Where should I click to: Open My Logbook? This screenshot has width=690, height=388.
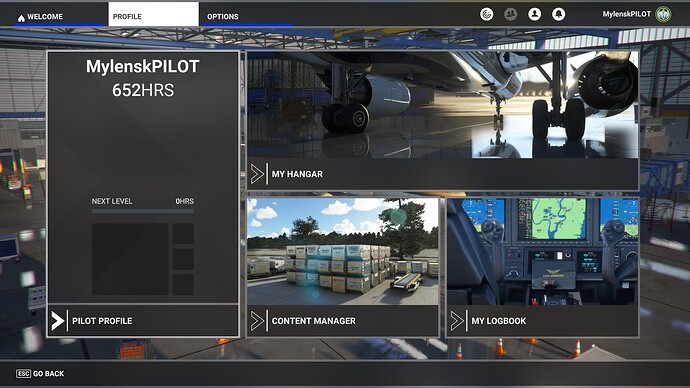coord(543,267)
